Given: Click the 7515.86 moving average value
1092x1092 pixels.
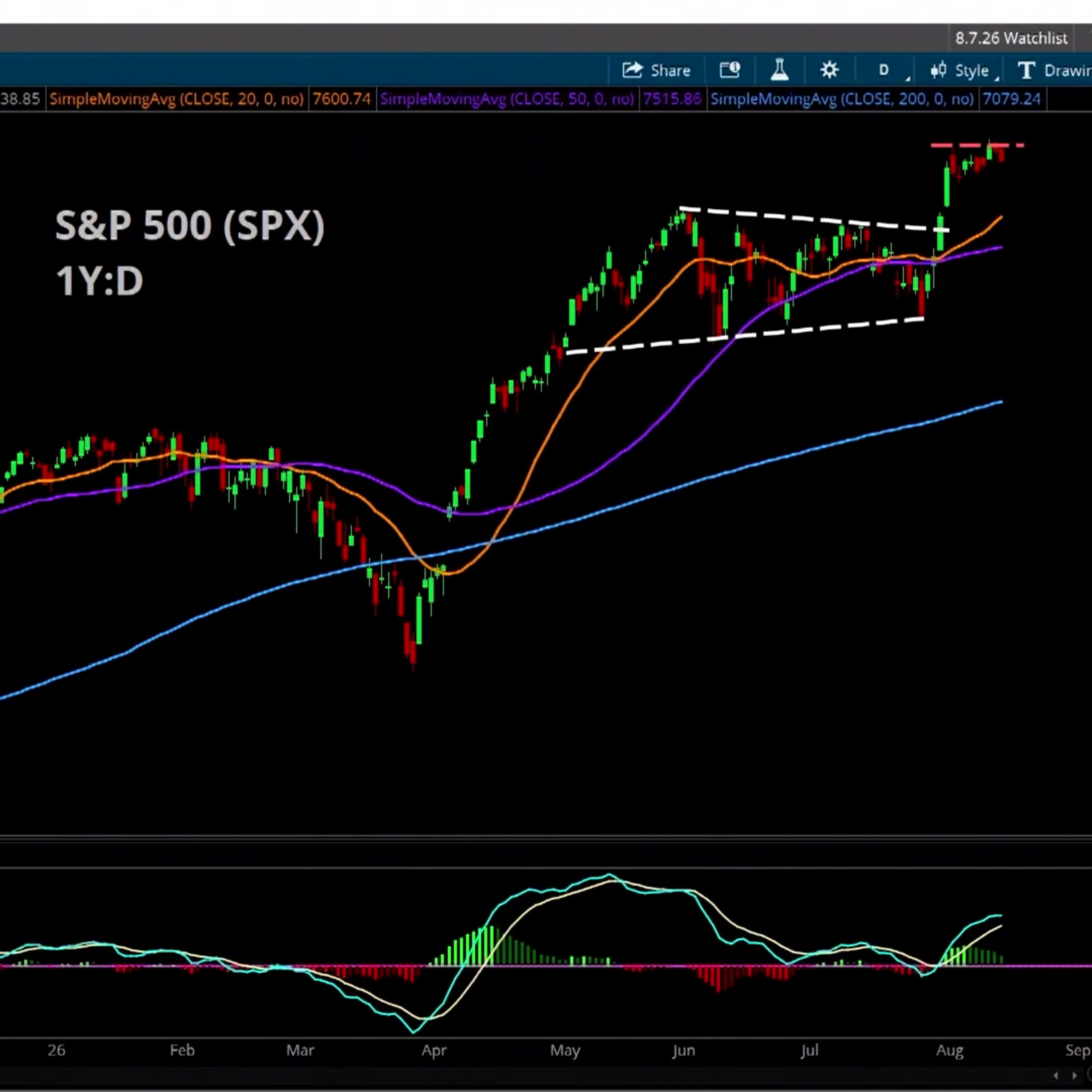Looking at the screenshot, I should [x=673, y=99].
